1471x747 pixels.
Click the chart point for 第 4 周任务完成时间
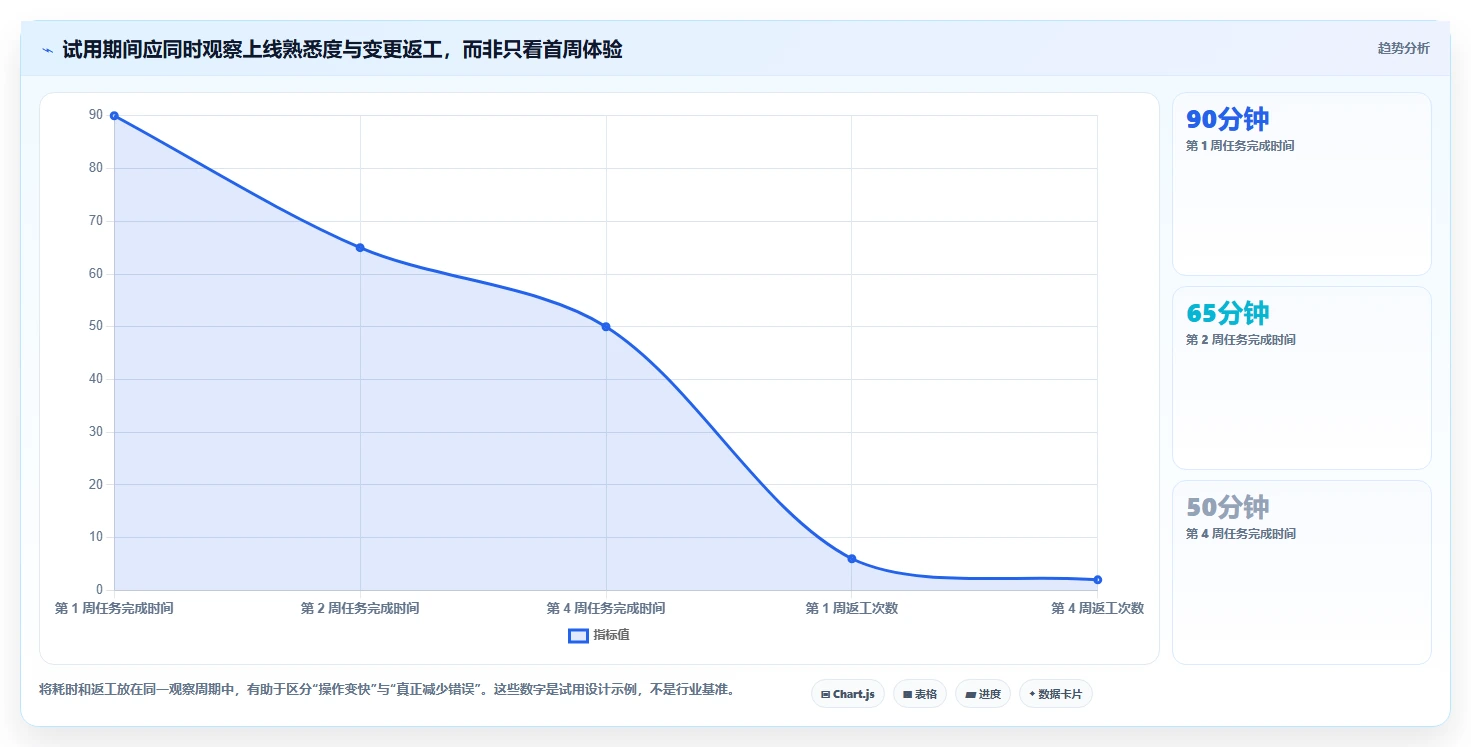tap(606, 327)
